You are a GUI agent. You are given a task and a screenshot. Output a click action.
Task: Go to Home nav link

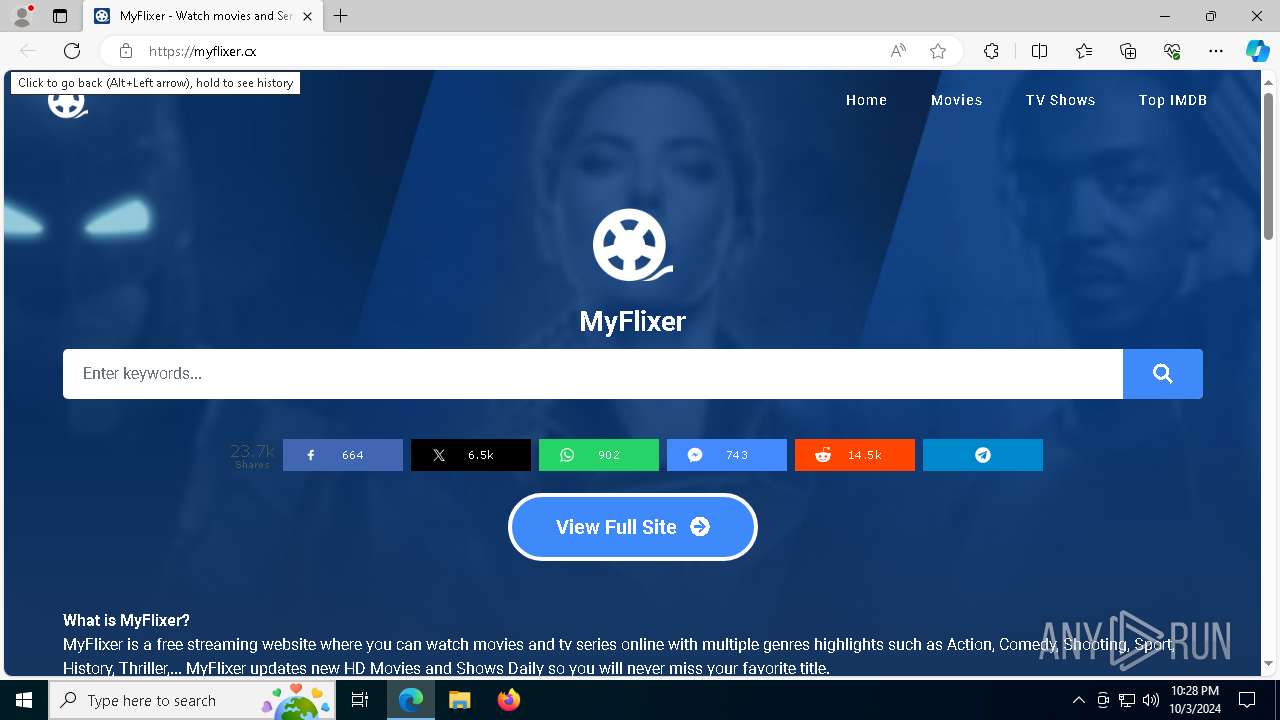(866, 100)
